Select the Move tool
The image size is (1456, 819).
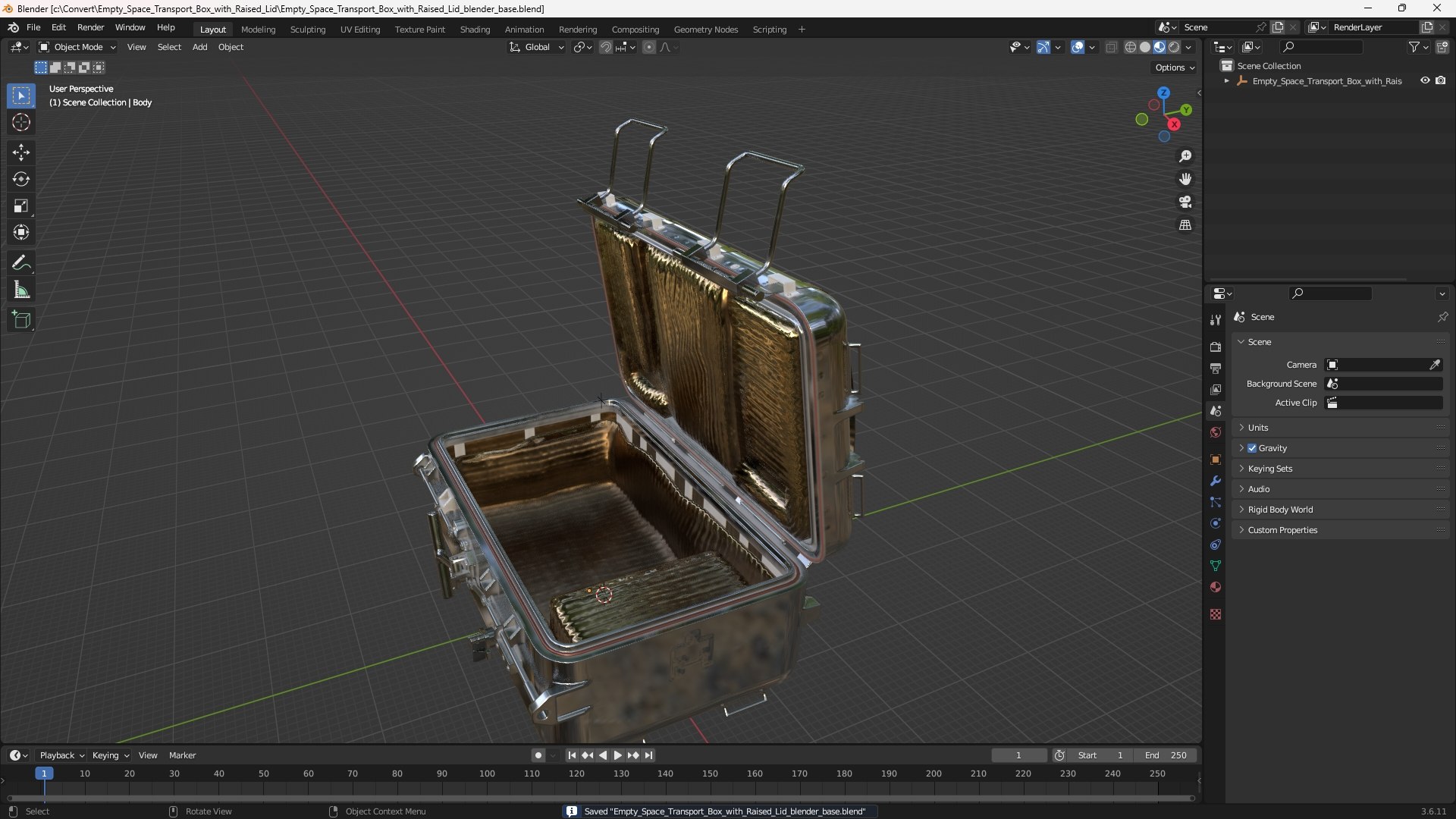click(x=21, y=152)
